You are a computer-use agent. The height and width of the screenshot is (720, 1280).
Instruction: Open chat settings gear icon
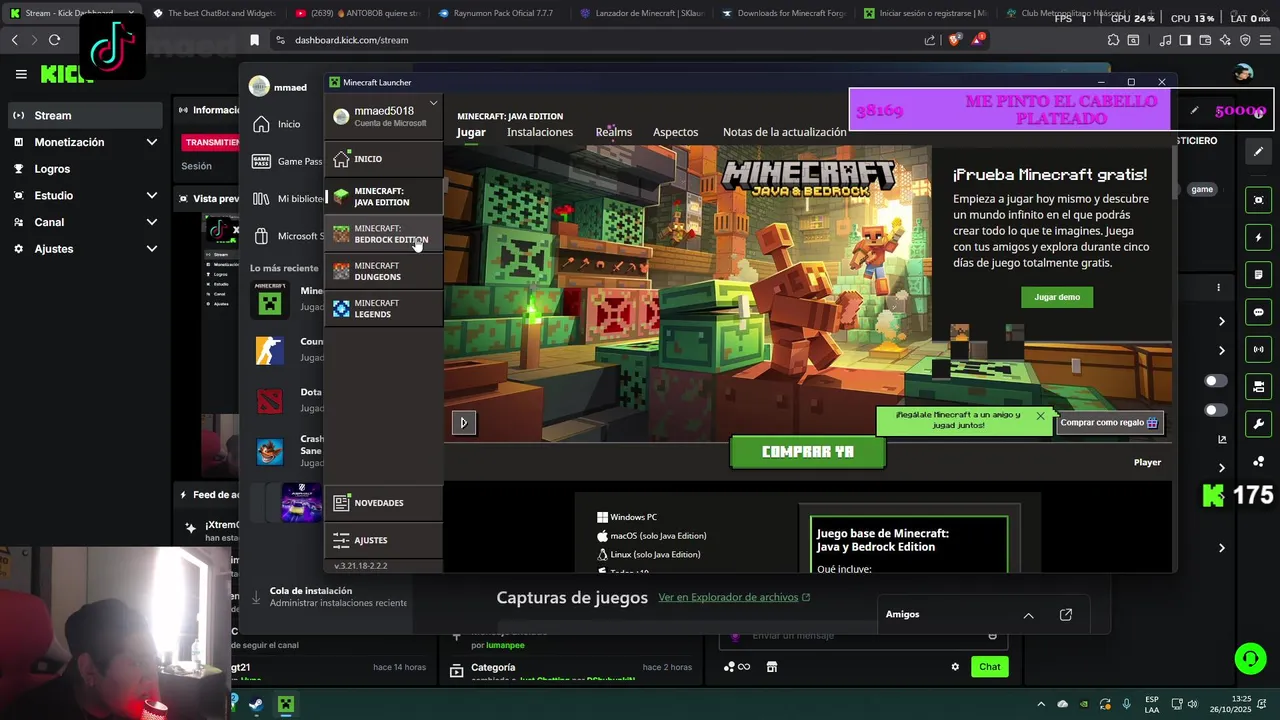[x=955, y=667]
